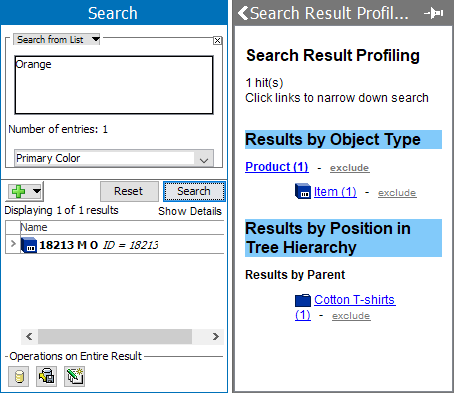Expand the 18213 M O result row
Screen dimensions: 454x393
coord(13,244)
